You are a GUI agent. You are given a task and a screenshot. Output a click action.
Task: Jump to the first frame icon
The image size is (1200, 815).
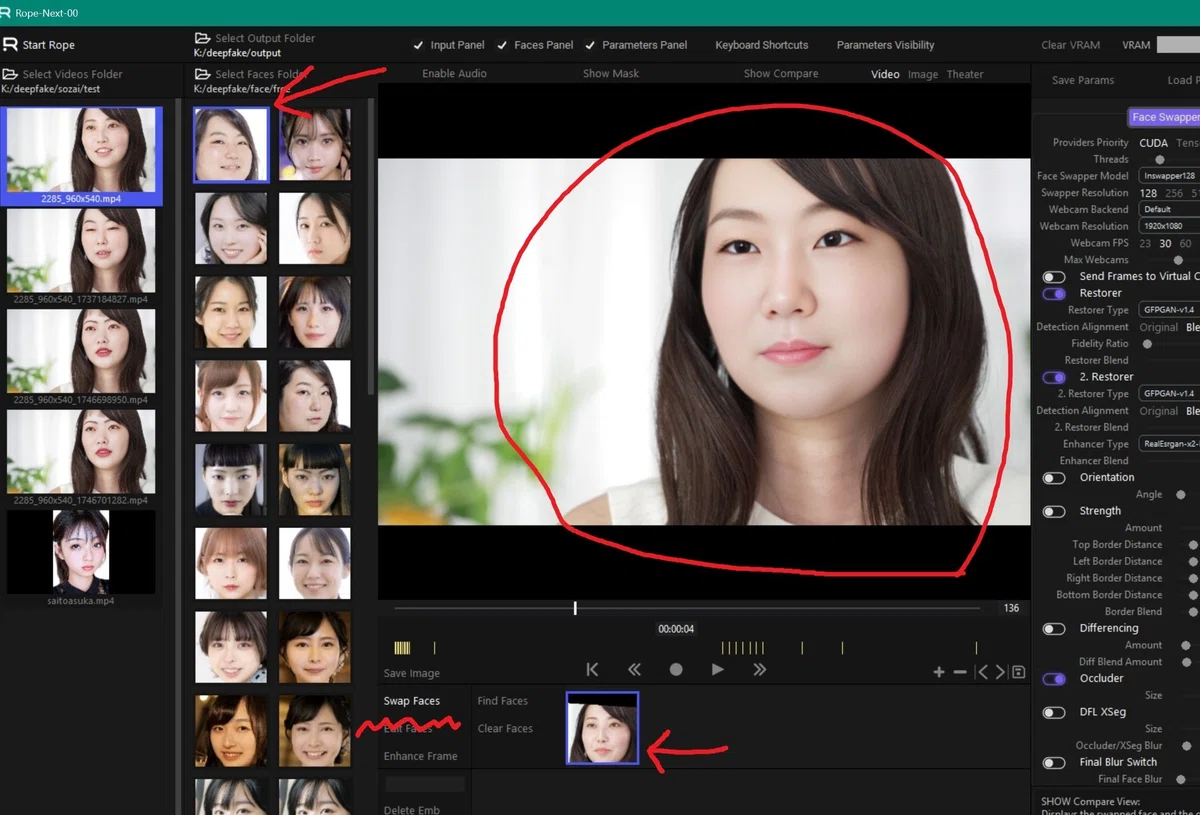point(592,670)
